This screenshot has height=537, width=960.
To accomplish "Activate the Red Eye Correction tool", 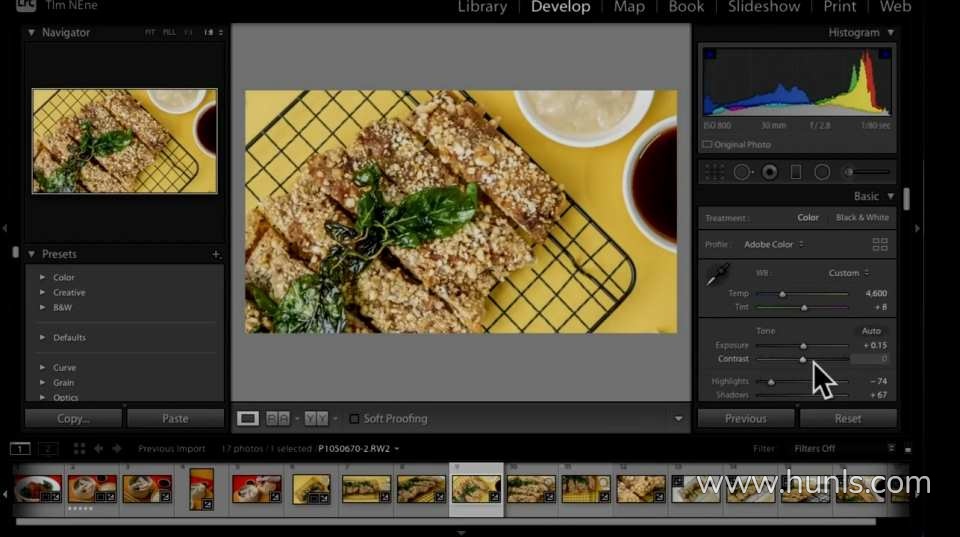I will pos(769,172).
